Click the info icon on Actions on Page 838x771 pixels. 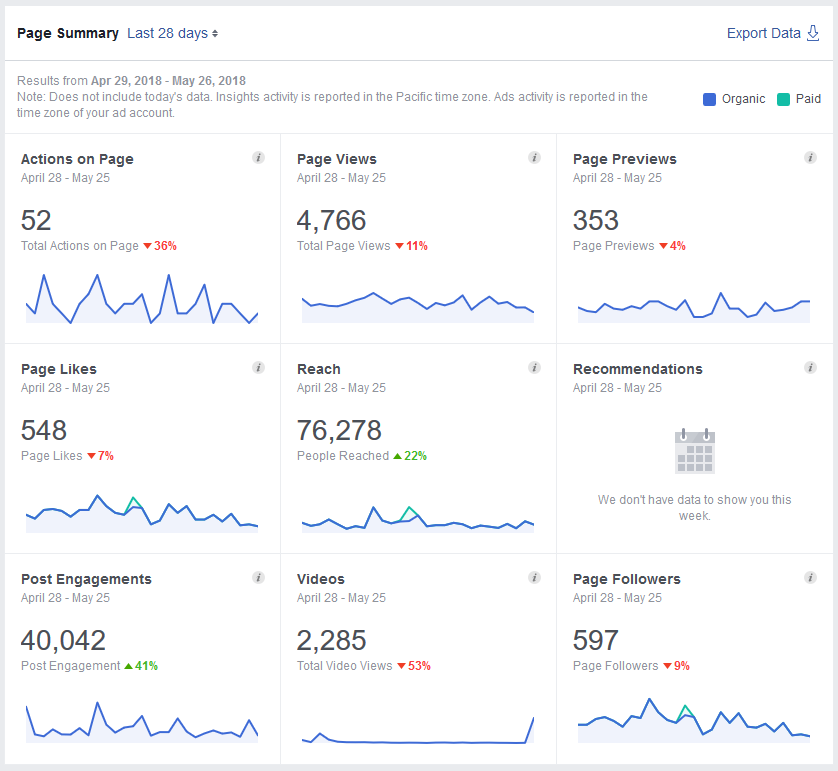point(258,158)
